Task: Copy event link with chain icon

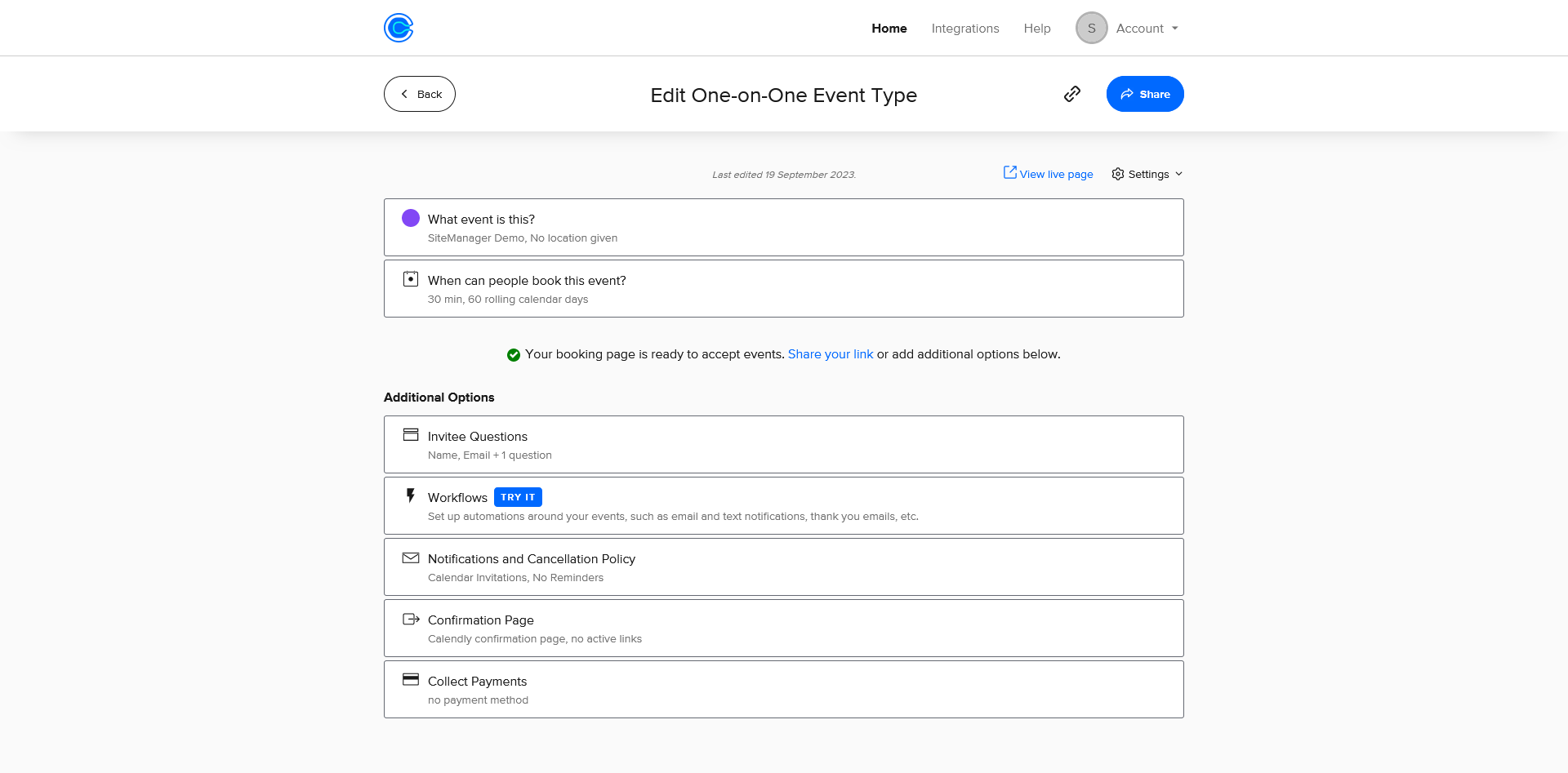Action: pyautogui.click(x=1072, y=94)
